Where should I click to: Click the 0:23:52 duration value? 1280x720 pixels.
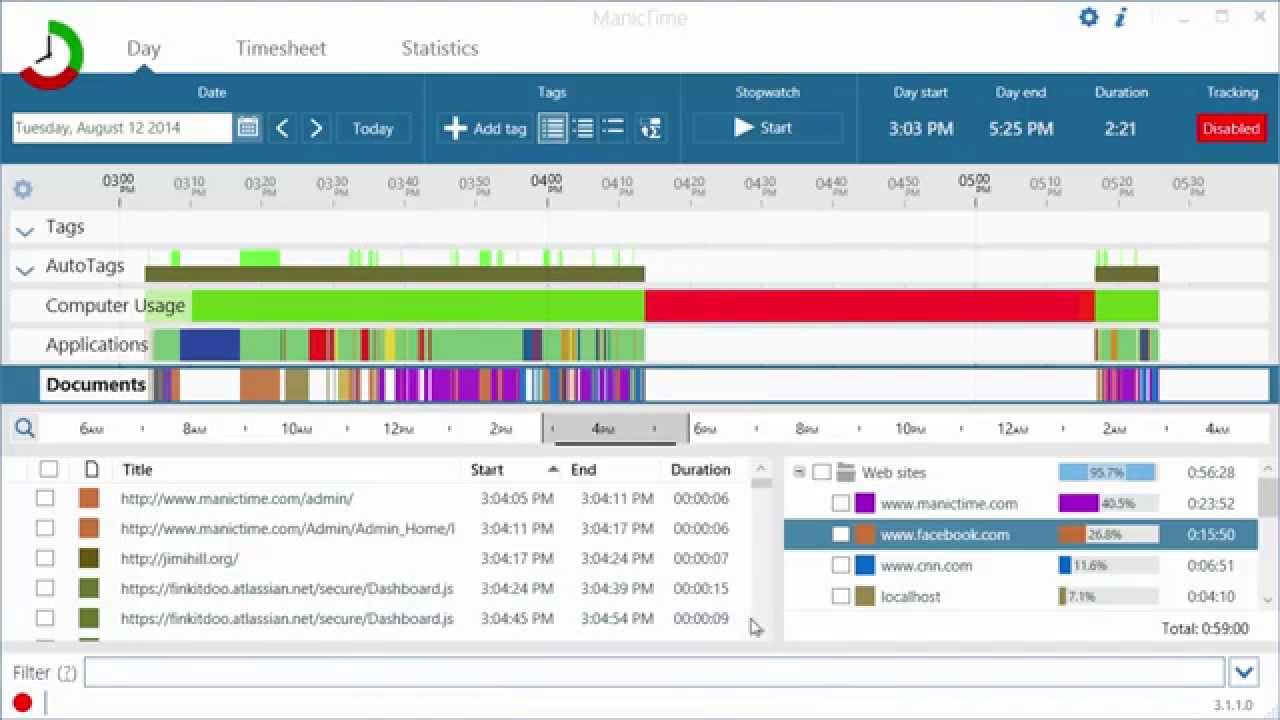[1211, 503]
